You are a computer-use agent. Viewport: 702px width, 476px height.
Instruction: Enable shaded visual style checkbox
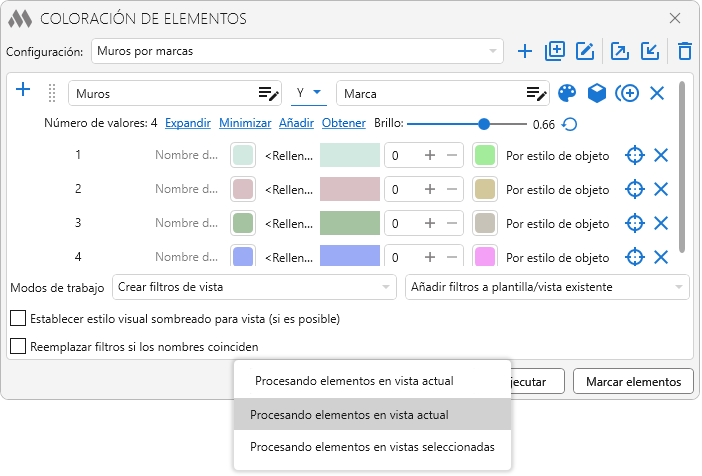tap(18, 319)
